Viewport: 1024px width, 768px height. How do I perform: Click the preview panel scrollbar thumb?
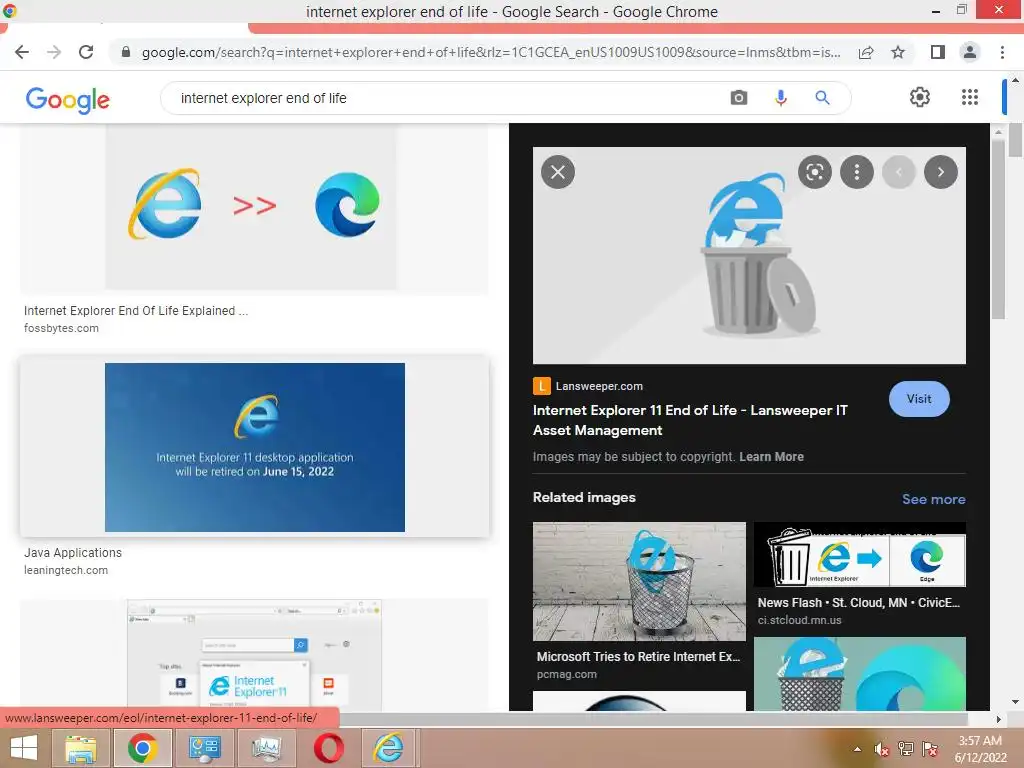coord(998,229)
